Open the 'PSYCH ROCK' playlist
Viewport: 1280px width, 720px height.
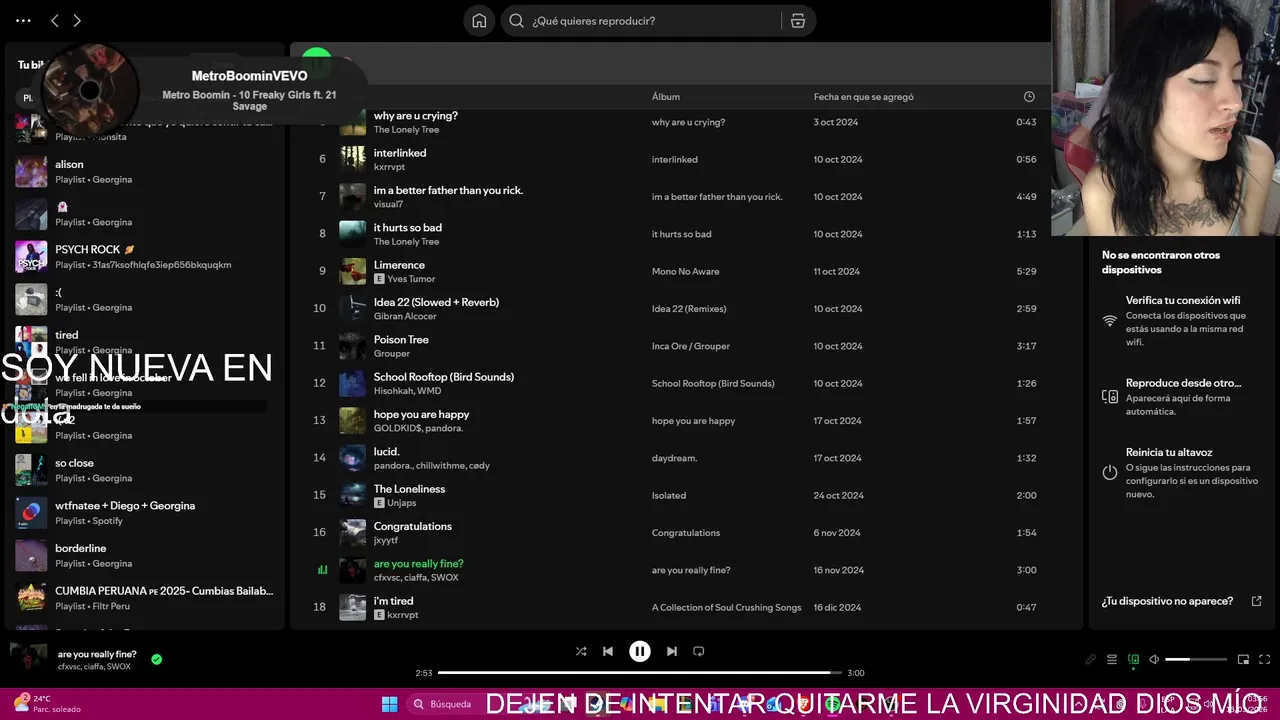point(145,256)
